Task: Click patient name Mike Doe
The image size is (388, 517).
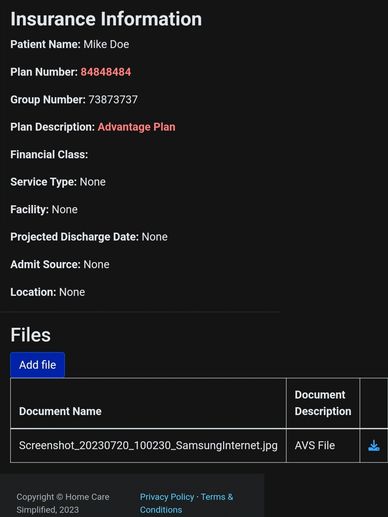Action: [106, 44]
